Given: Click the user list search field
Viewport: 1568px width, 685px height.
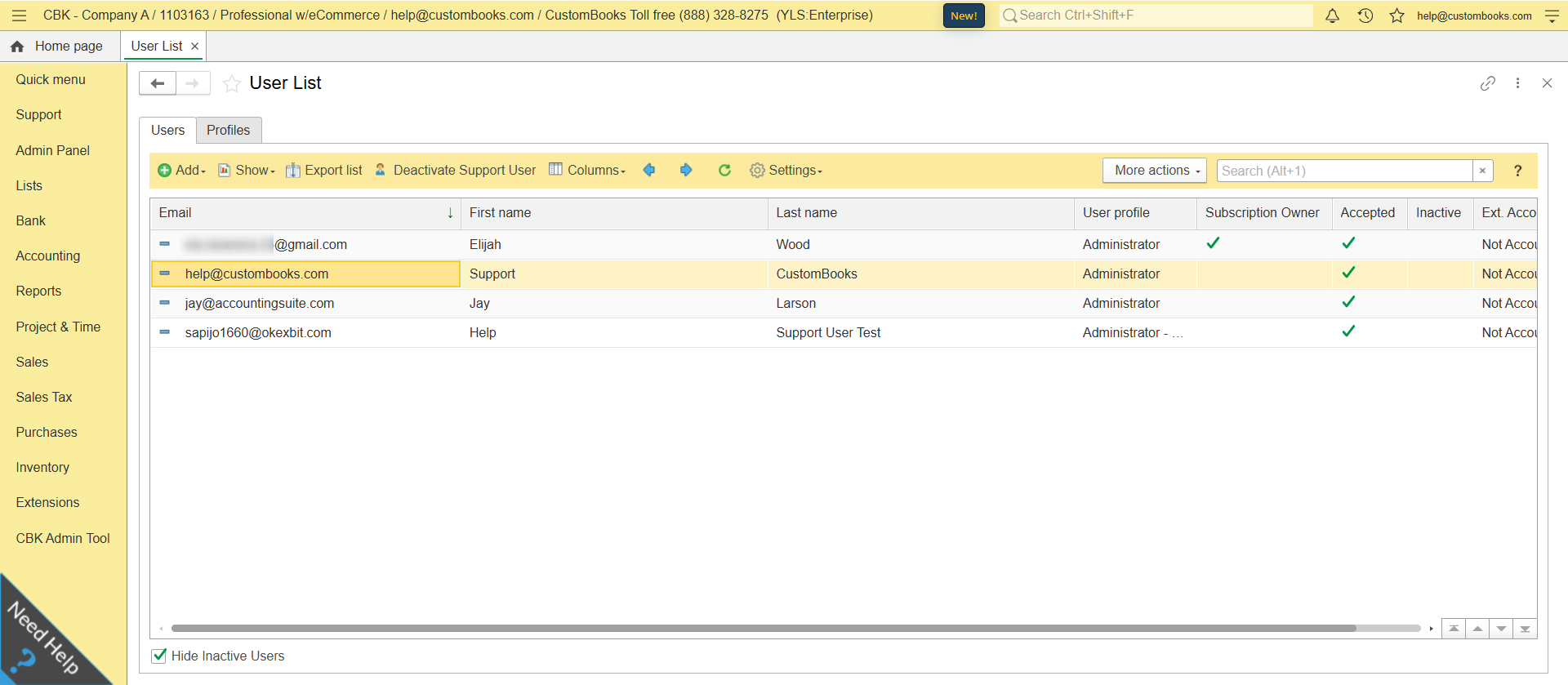Looking at the screenshot, I should [1343, 171].
